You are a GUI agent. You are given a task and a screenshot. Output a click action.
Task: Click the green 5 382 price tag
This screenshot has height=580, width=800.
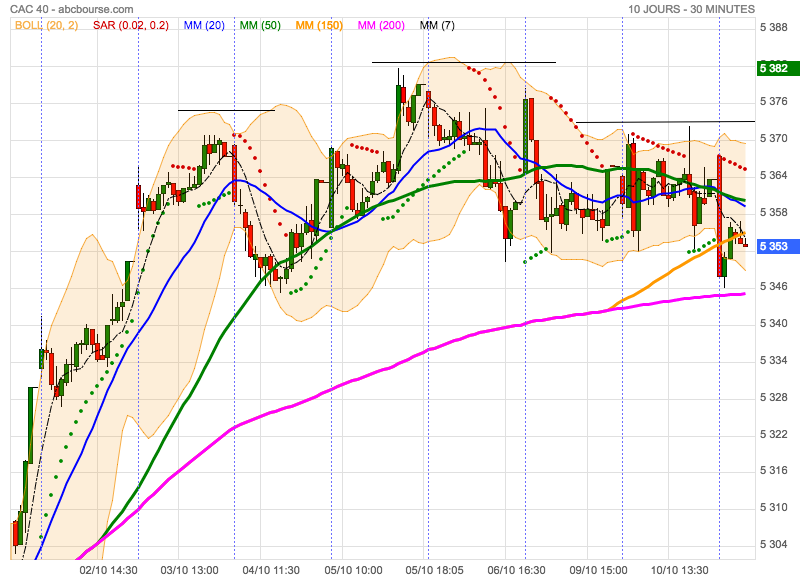coord(778,68)
